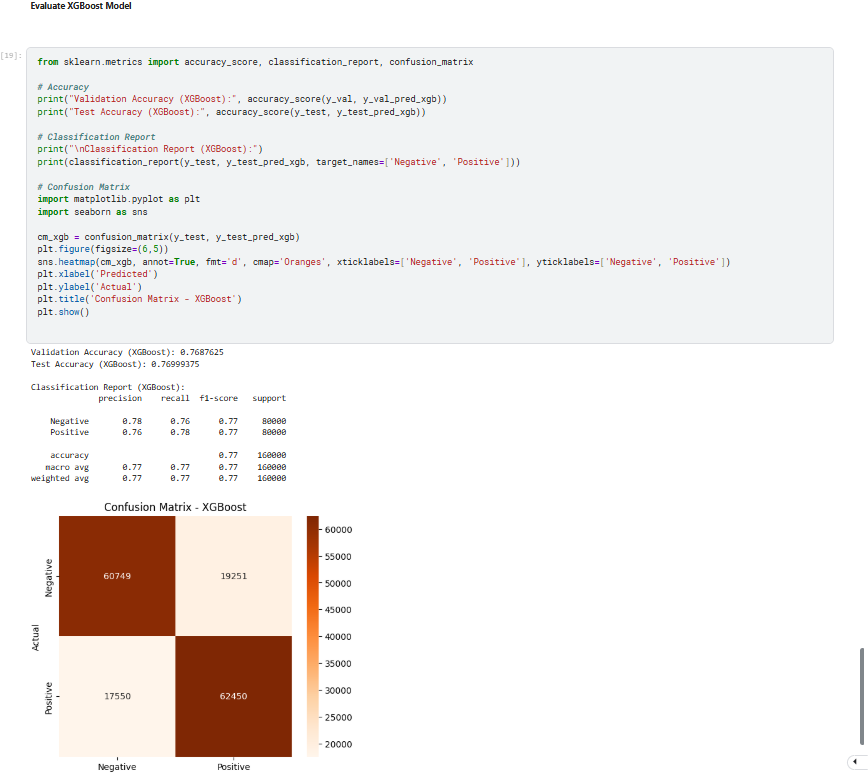Click the left-pointing arrow icon below the scrollbar

click(x=855, y=761)
